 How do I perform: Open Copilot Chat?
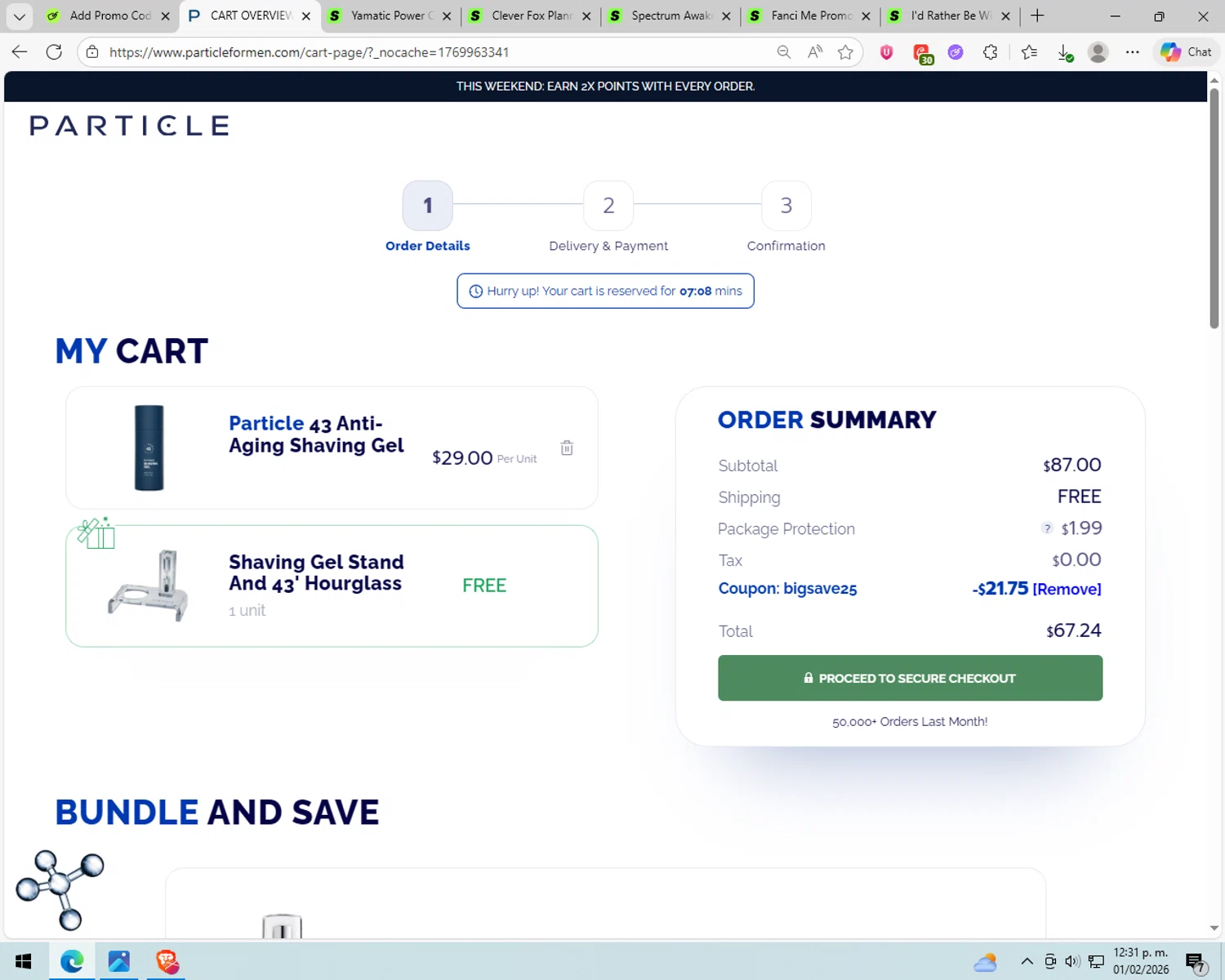pos(1187,52)
